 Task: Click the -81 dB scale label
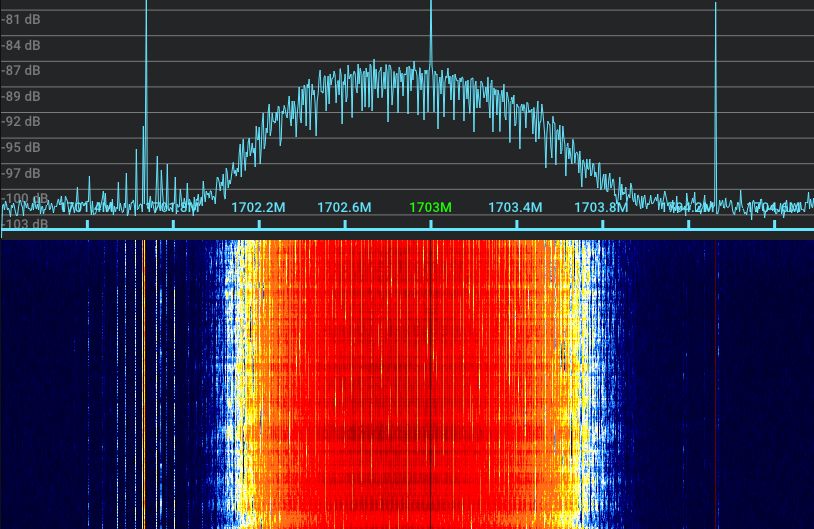(21, 18)
